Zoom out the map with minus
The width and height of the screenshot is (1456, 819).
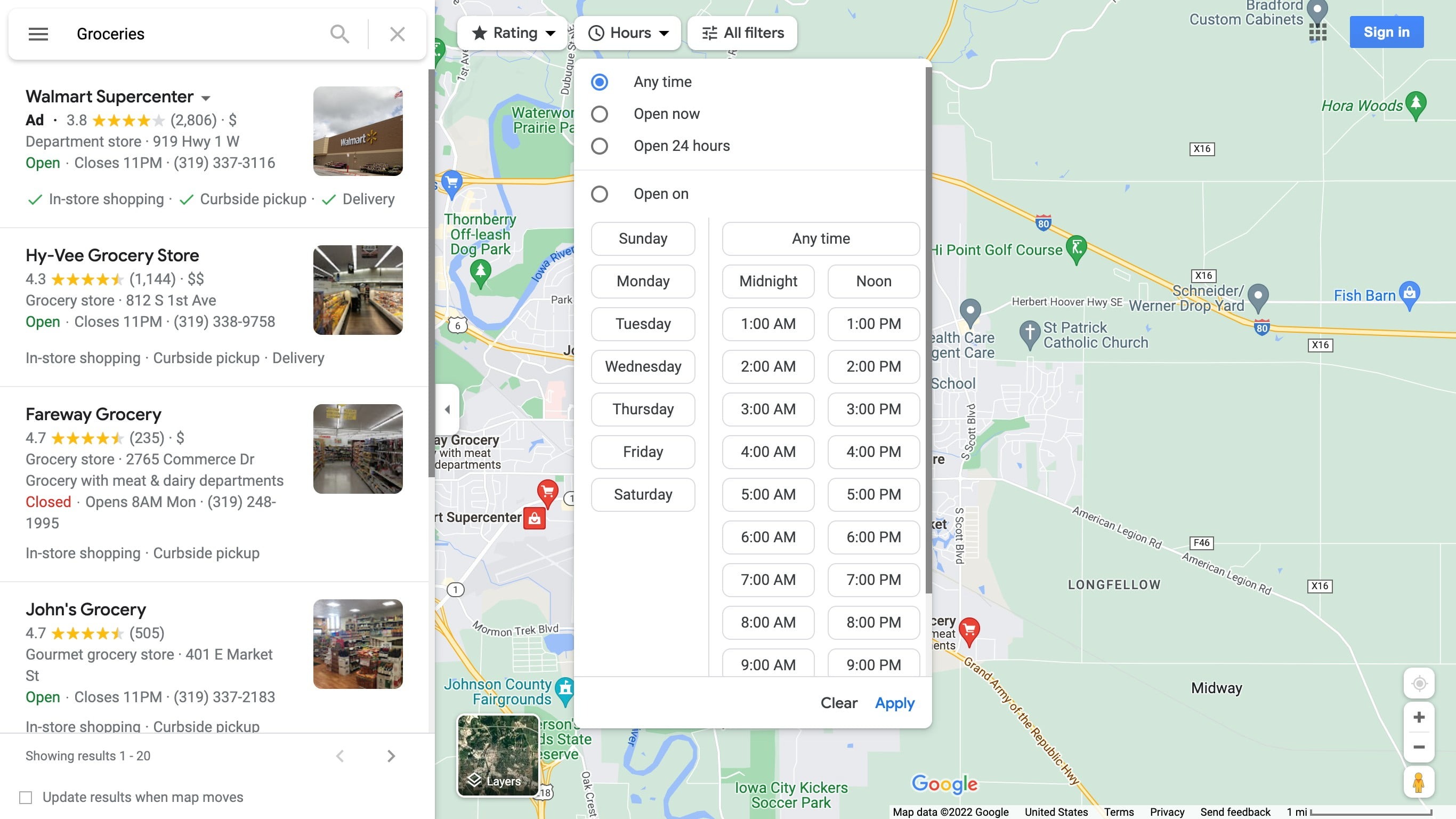point(1418,747)
